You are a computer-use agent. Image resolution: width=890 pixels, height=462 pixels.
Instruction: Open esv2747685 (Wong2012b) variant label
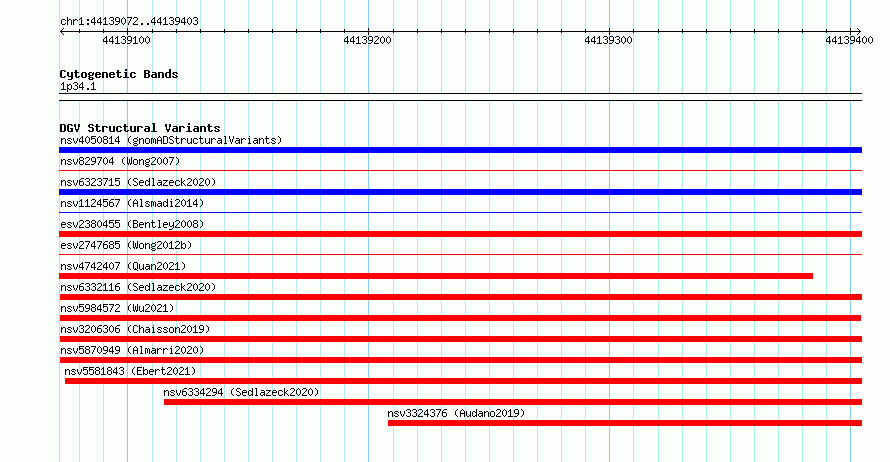(126, 245)
